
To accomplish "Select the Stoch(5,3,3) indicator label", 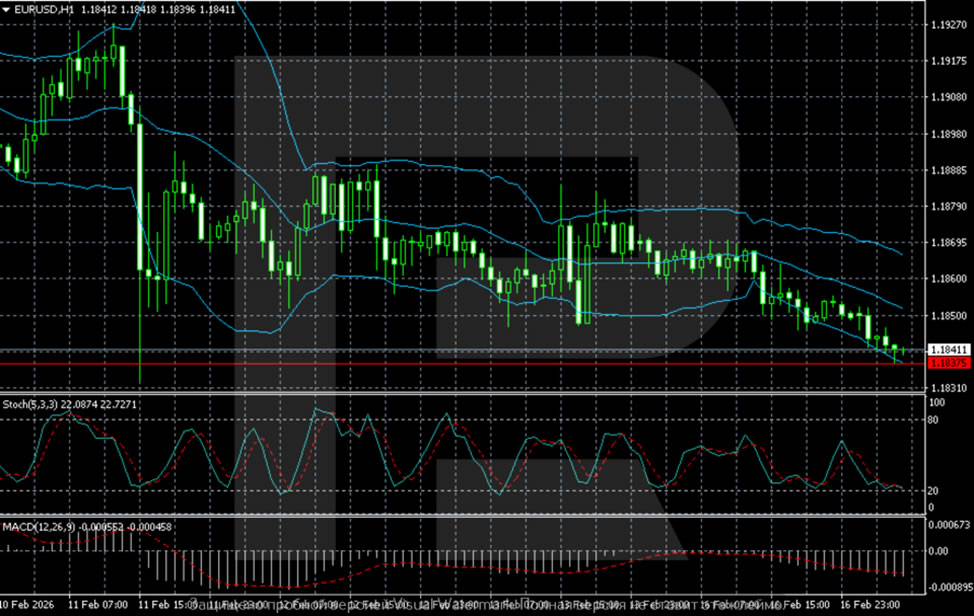I will click(26, 403).
